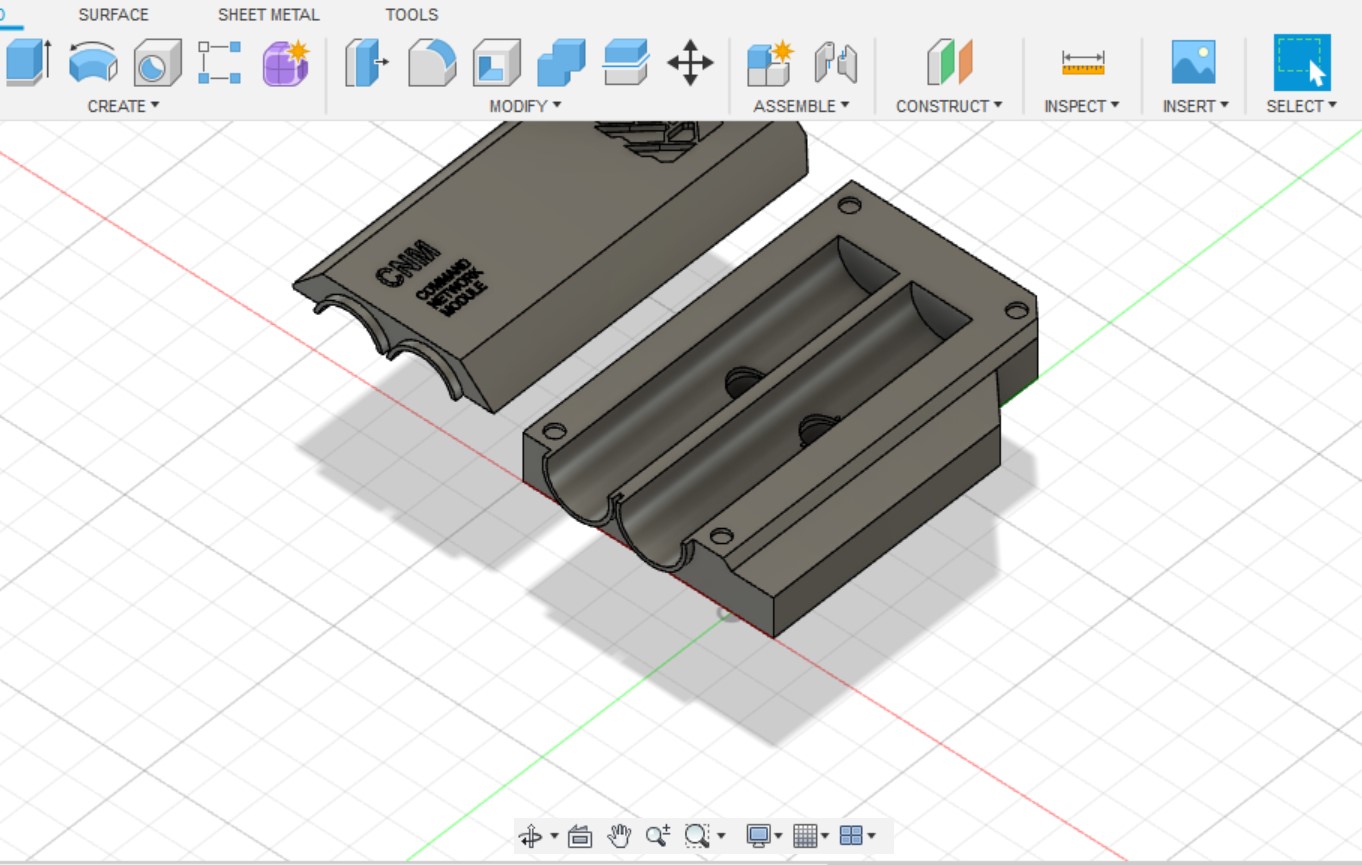Click the Offset Plane construct icon
The width and height of the screenshot is (1362, 865).
[949, 63]
